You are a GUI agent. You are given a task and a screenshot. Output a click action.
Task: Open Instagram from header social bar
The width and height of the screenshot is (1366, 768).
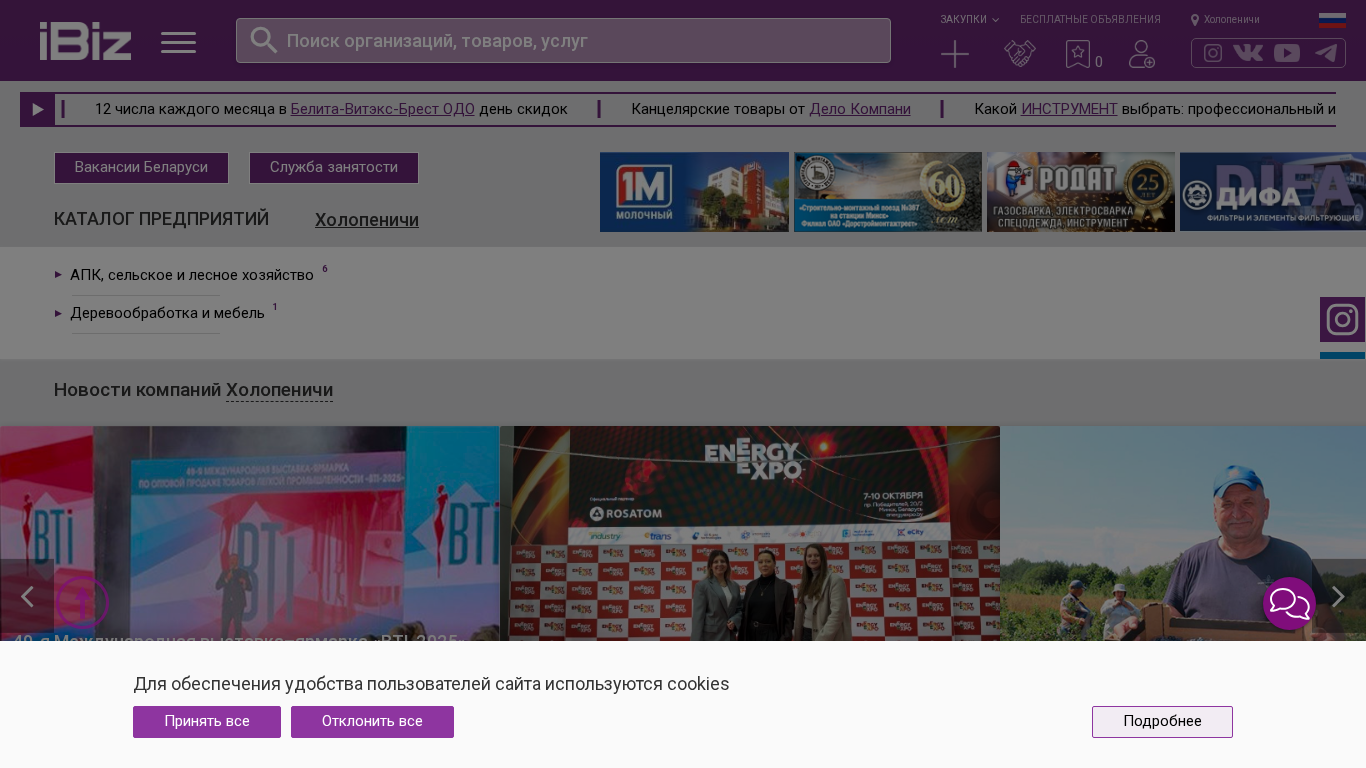click(1213, 53)
